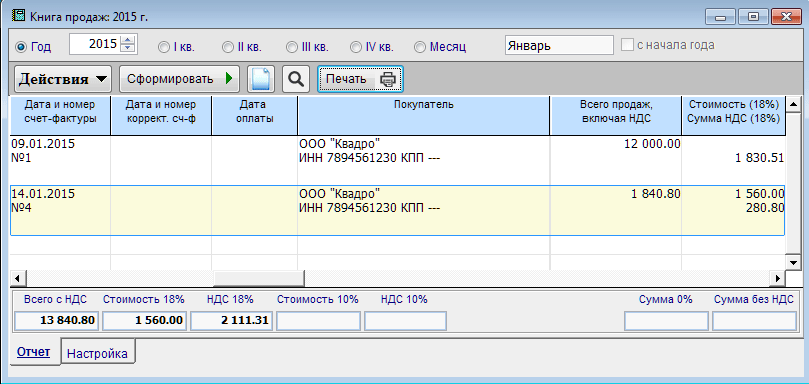
Task: Click the Всего продаж, включая НДС header
Action: (x=616, y=116)
